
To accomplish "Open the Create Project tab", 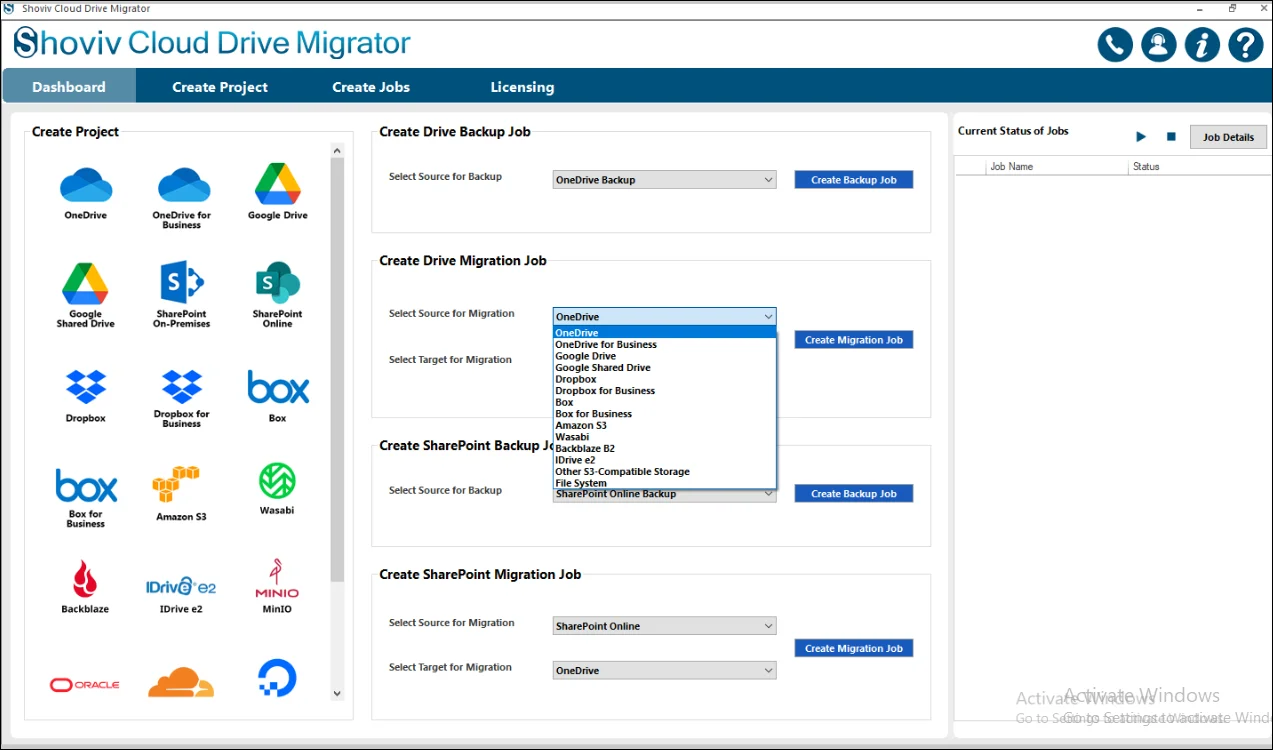I will coord(220,87).
